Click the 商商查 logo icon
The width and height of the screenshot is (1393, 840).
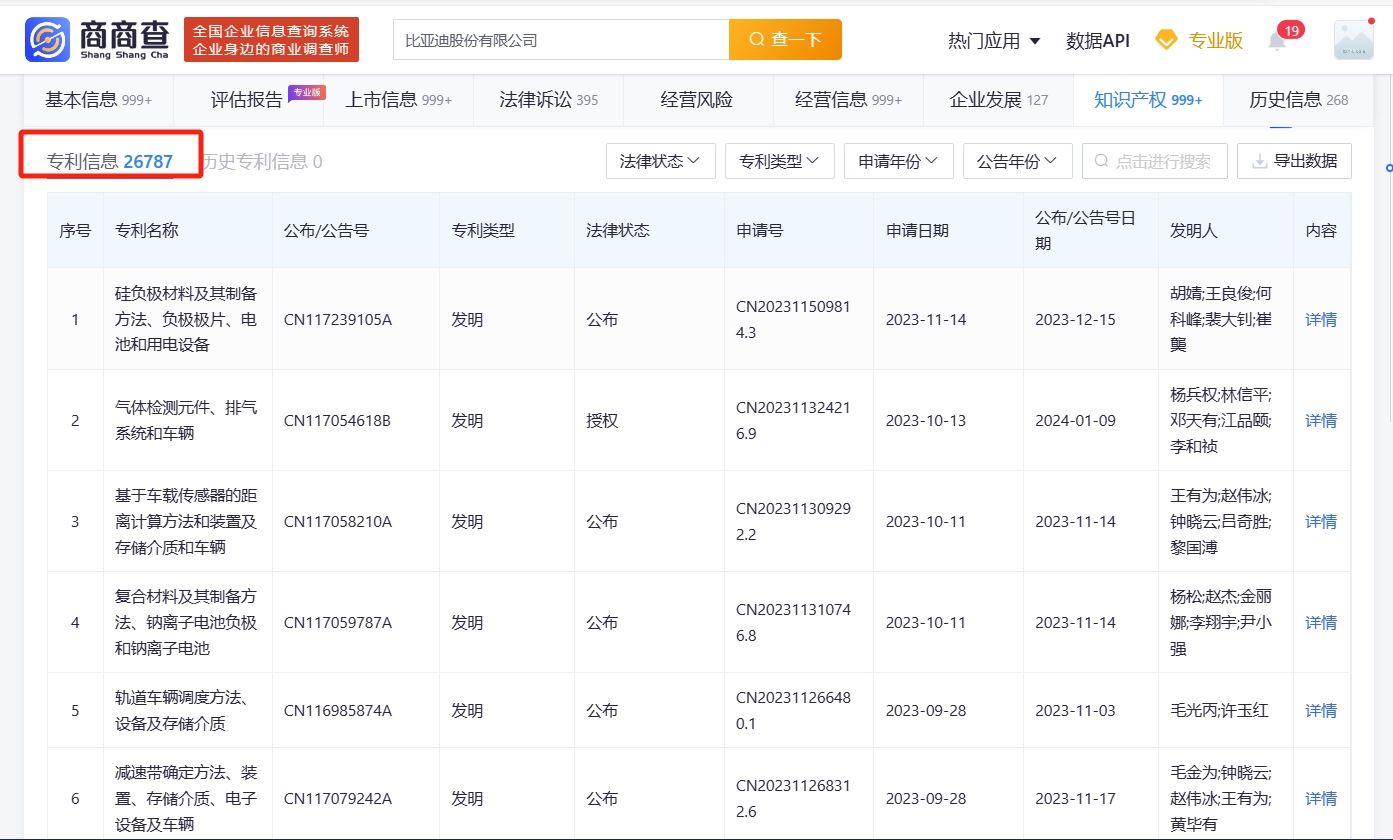point(47,39)
